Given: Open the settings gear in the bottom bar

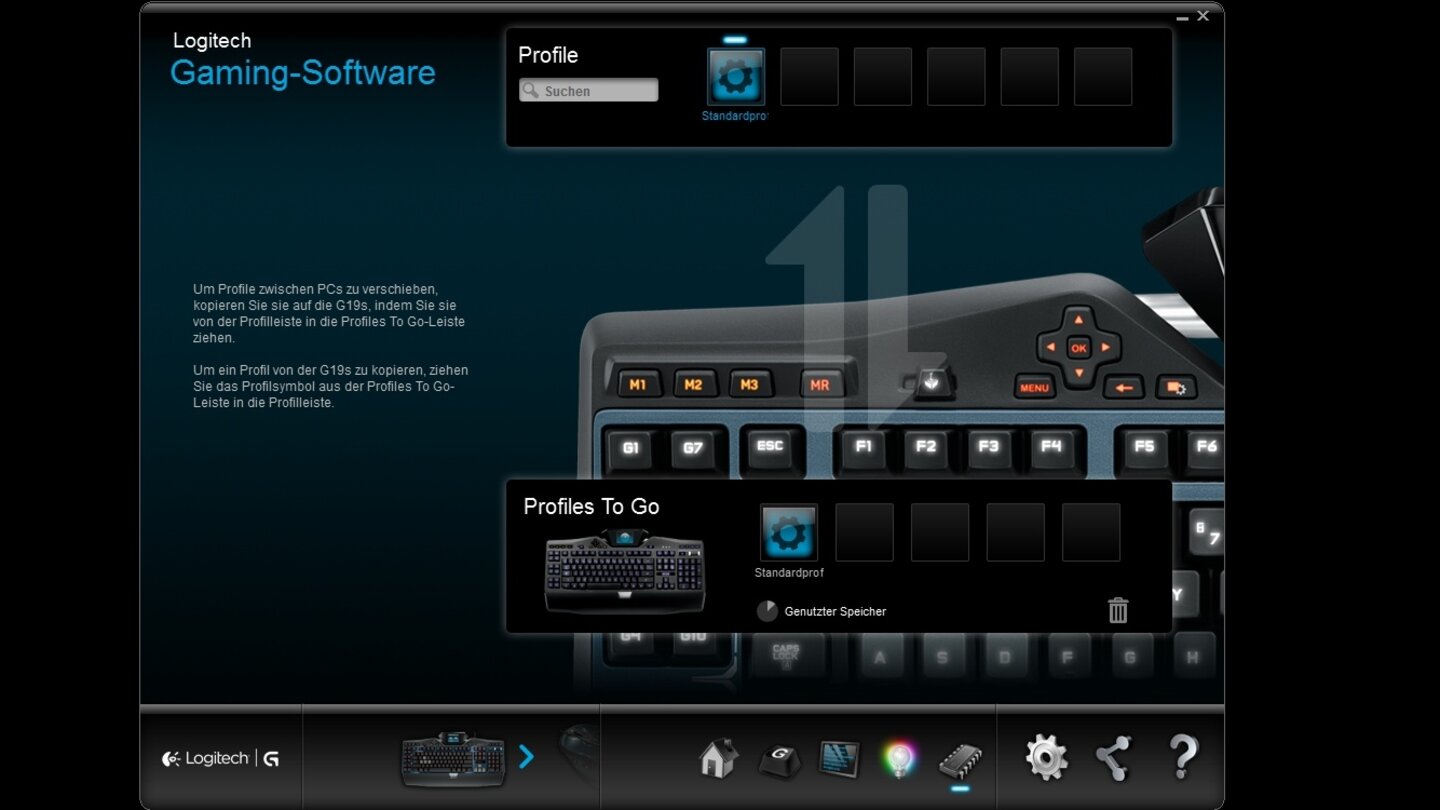Looking at the screenshot, I should (x=1046, y=757).
